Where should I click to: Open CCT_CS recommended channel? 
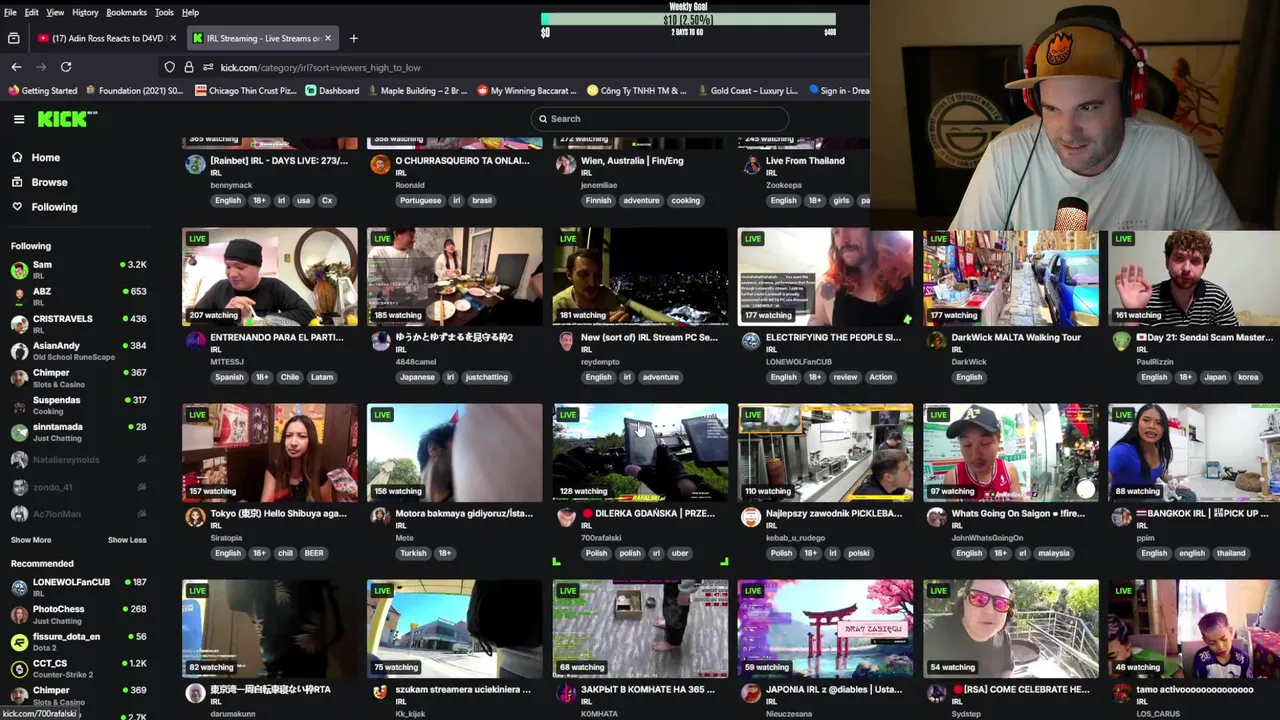pos(78,668)
